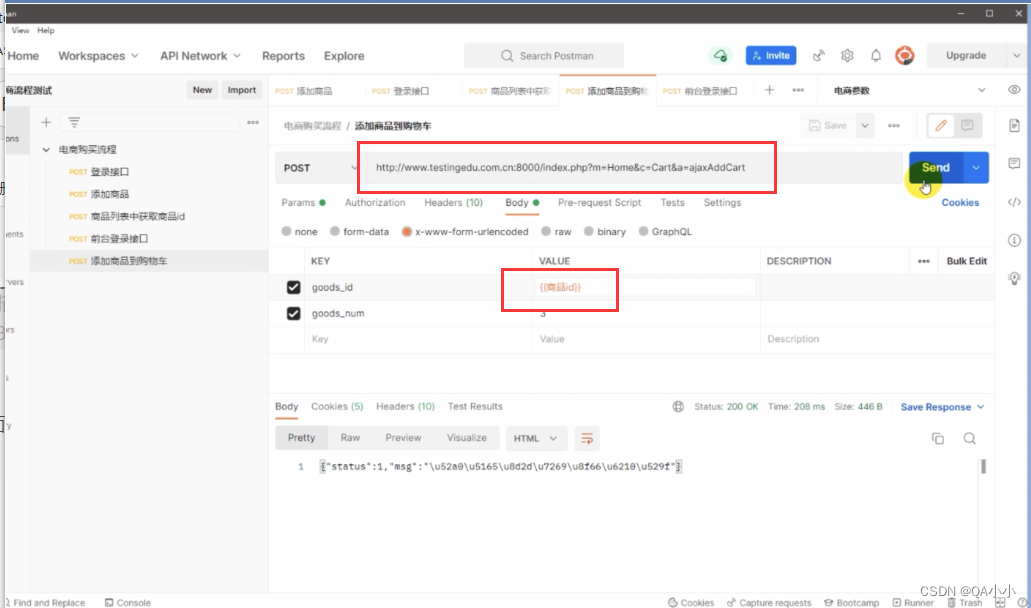
Task: Open the satellite capture requests icon
Action: (x=818, y=56)
